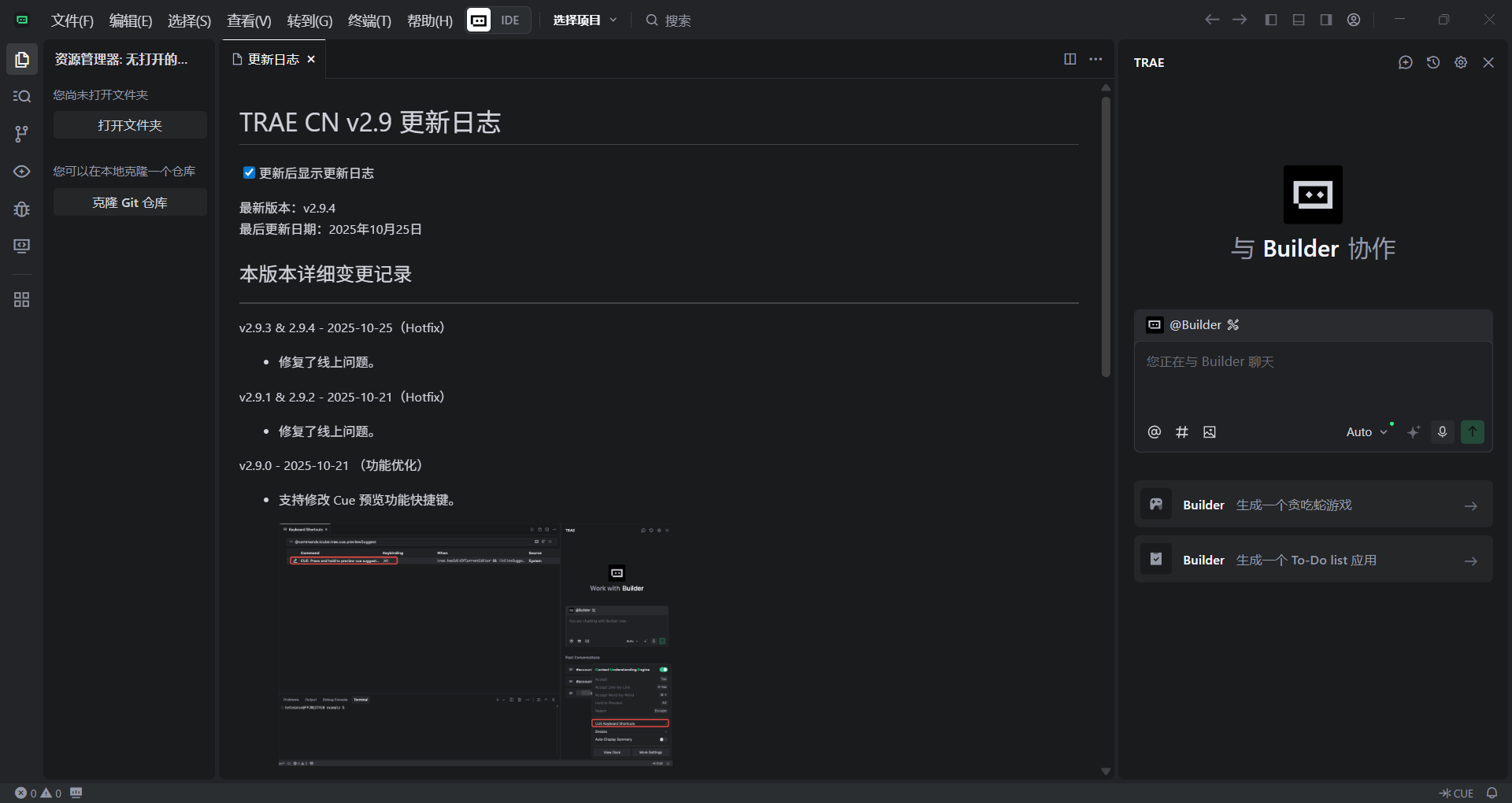Open the Run and Debug bug icon
Viewport: 1512px width, 803px height.
(22, 209)
